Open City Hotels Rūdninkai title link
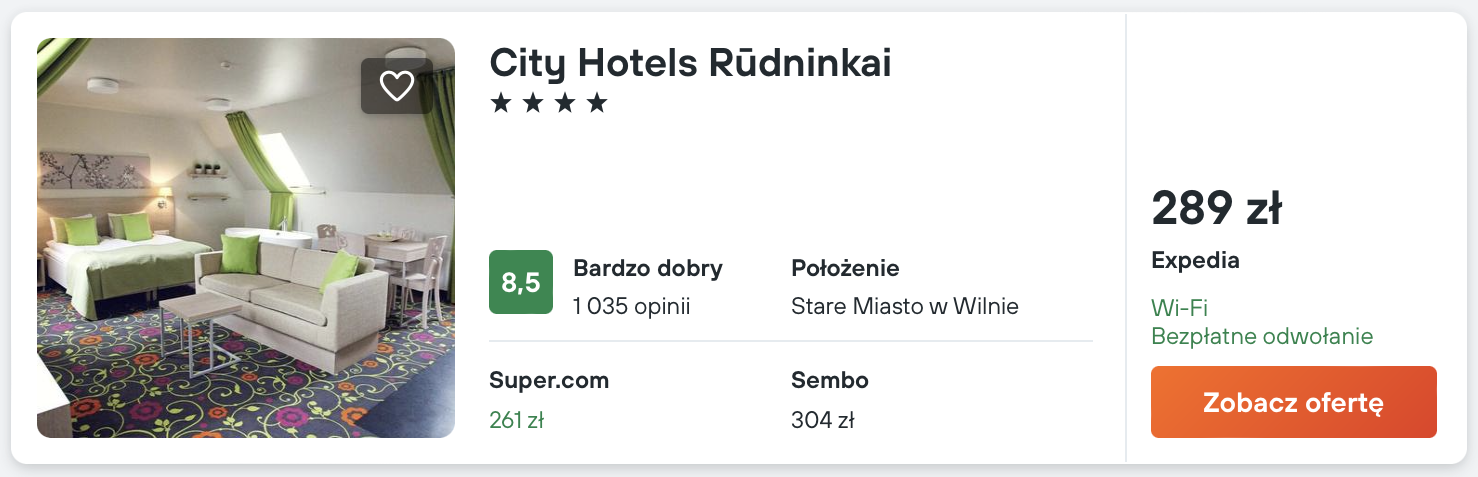This screenshot has height=477, width=1478. pyautogui.click(x=690, y=63)
